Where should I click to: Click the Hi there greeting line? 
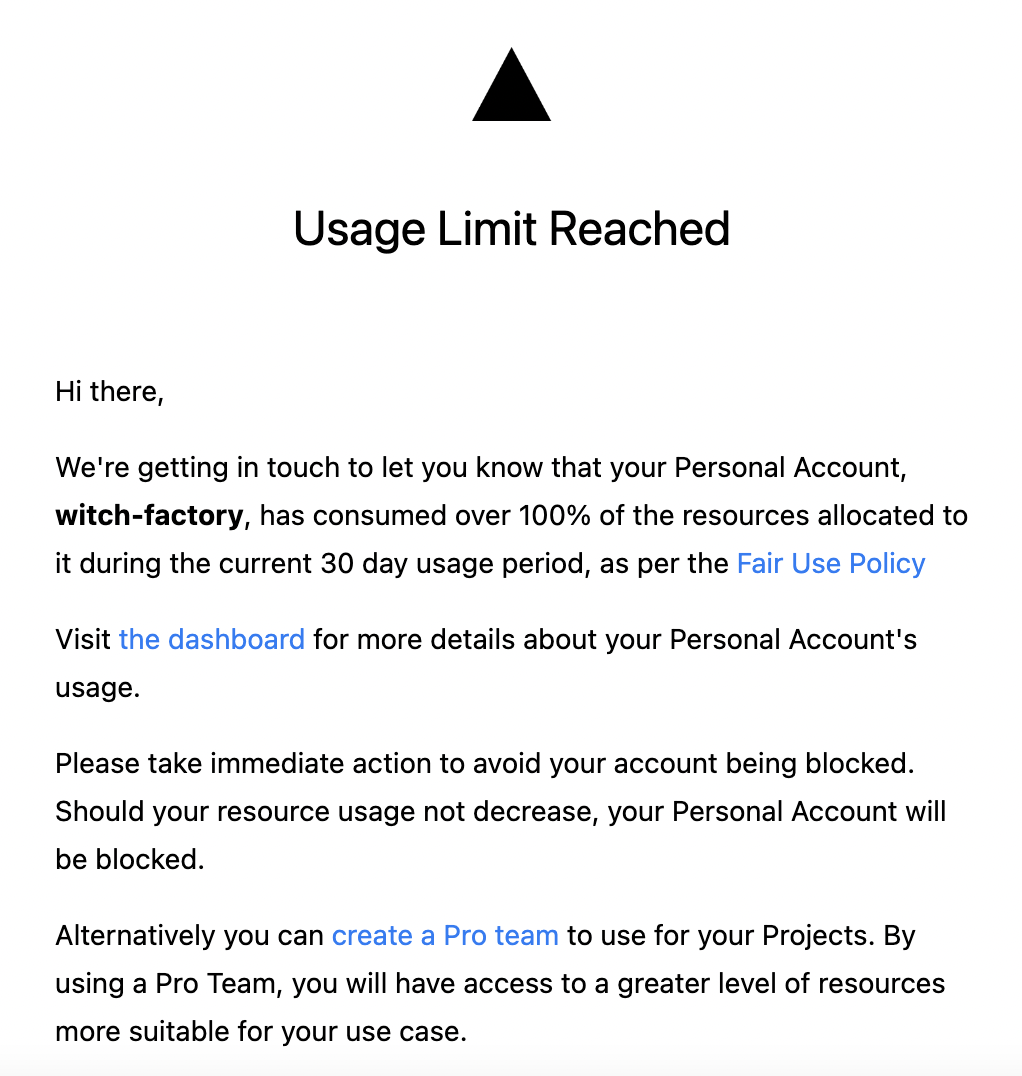[109, 391]
